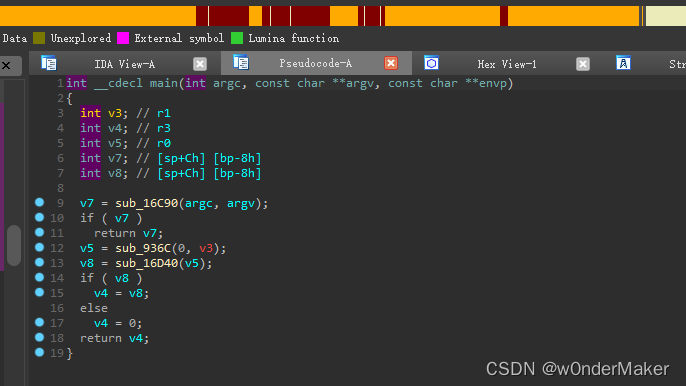Click the r0 register comment
The width and height of the screenshot is (686, 386).
point(164,143)
